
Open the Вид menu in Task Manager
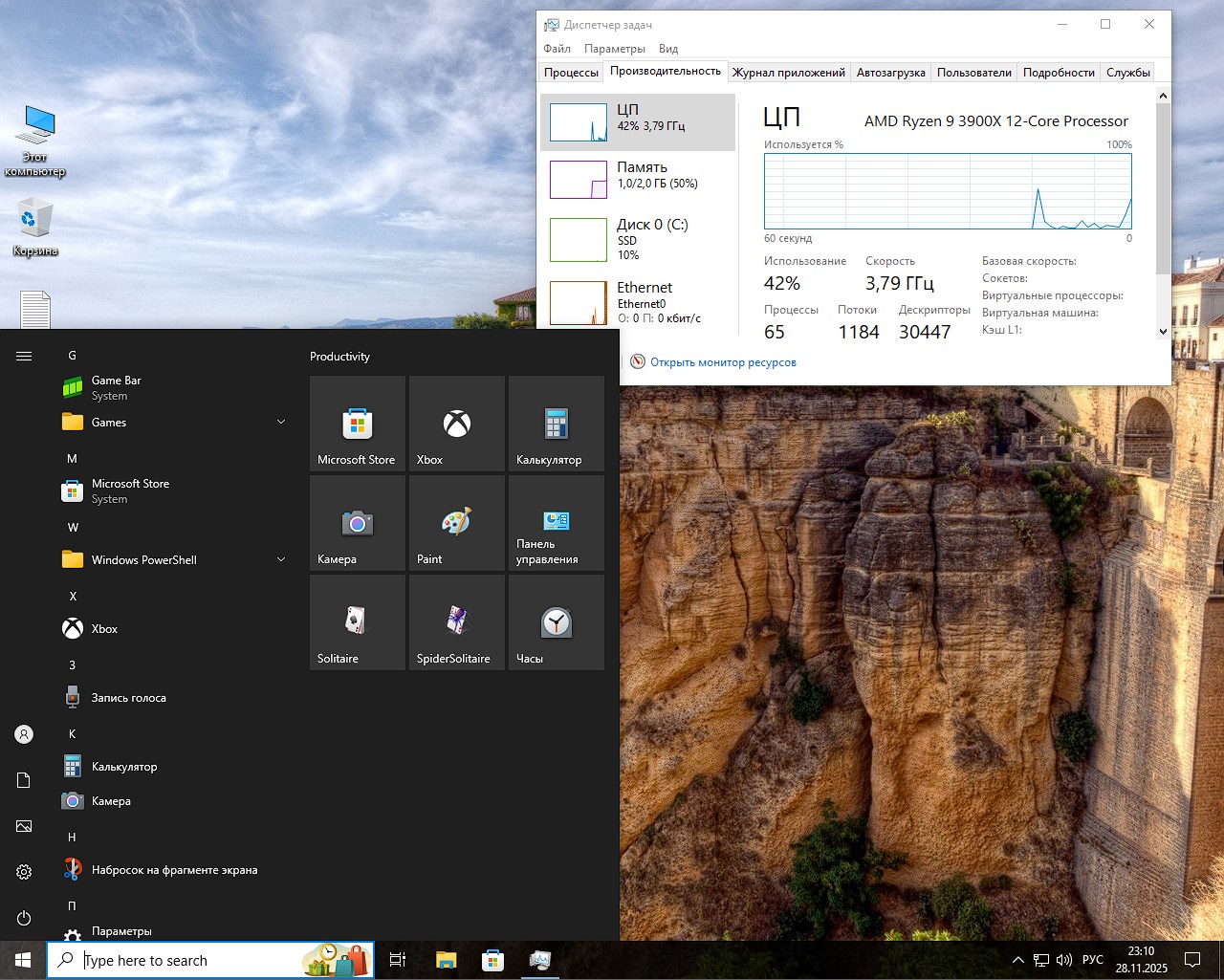tap(667, 48)
